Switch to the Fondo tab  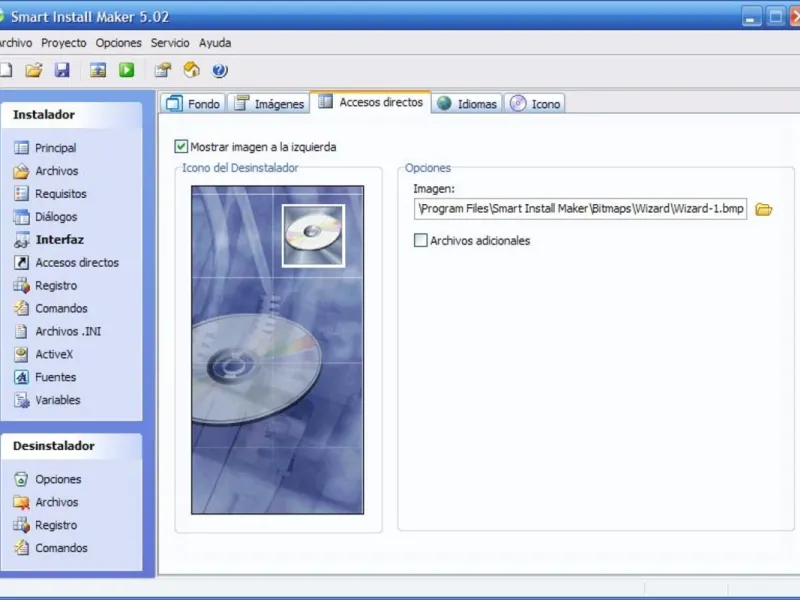[193, 104]
